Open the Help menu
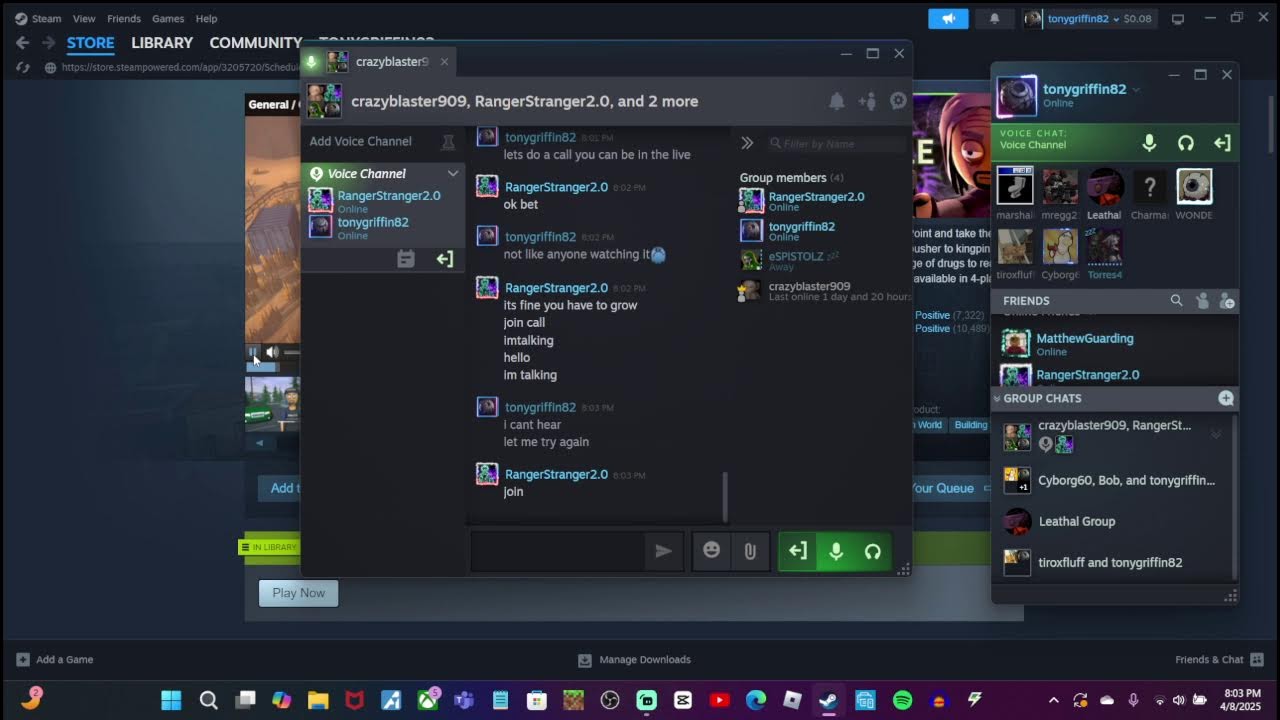1280x720 pixels. pos(206,18)
